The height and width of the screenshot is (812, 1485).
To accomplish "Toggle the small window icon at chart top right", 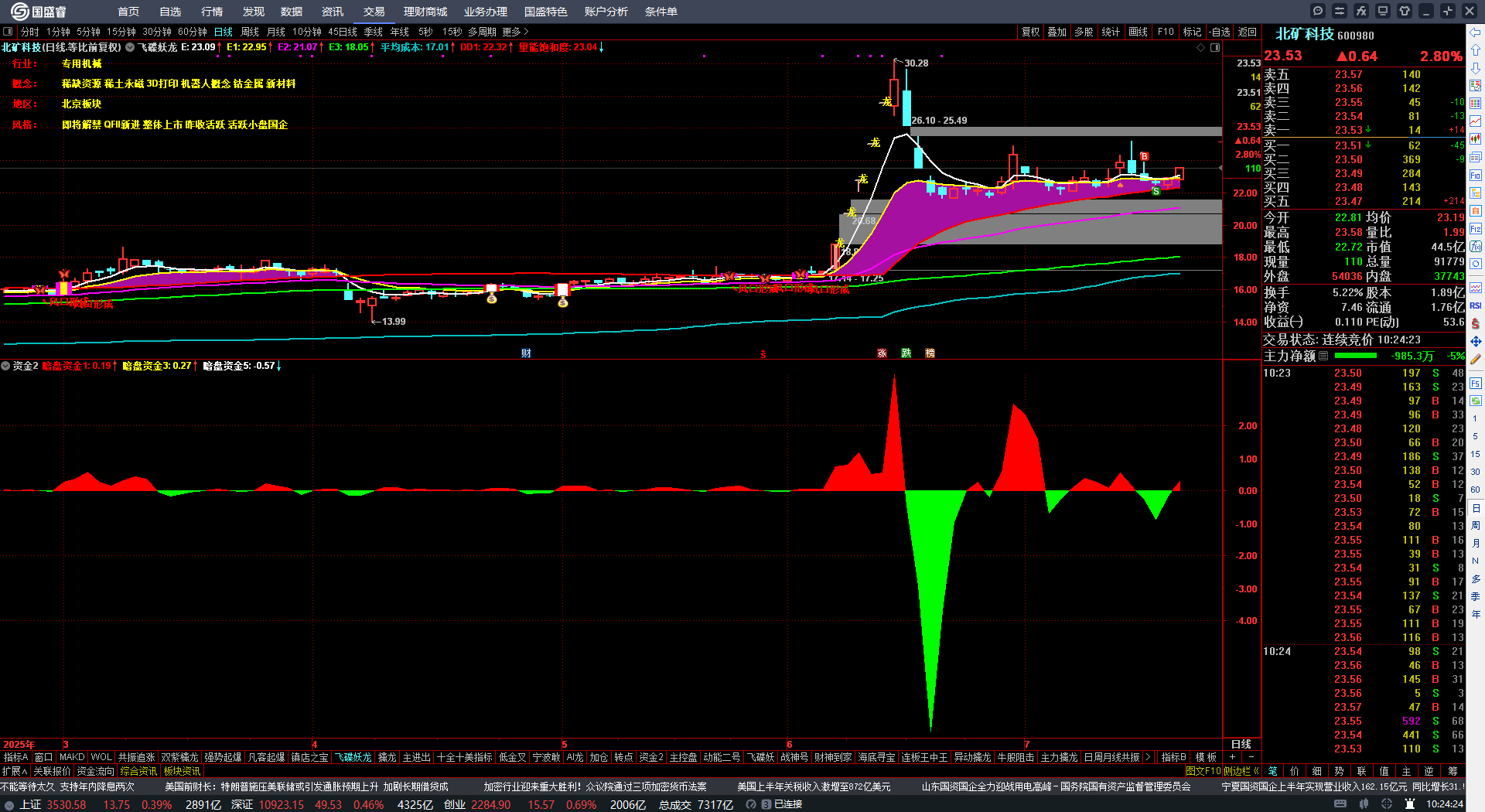I will 1215,47.
